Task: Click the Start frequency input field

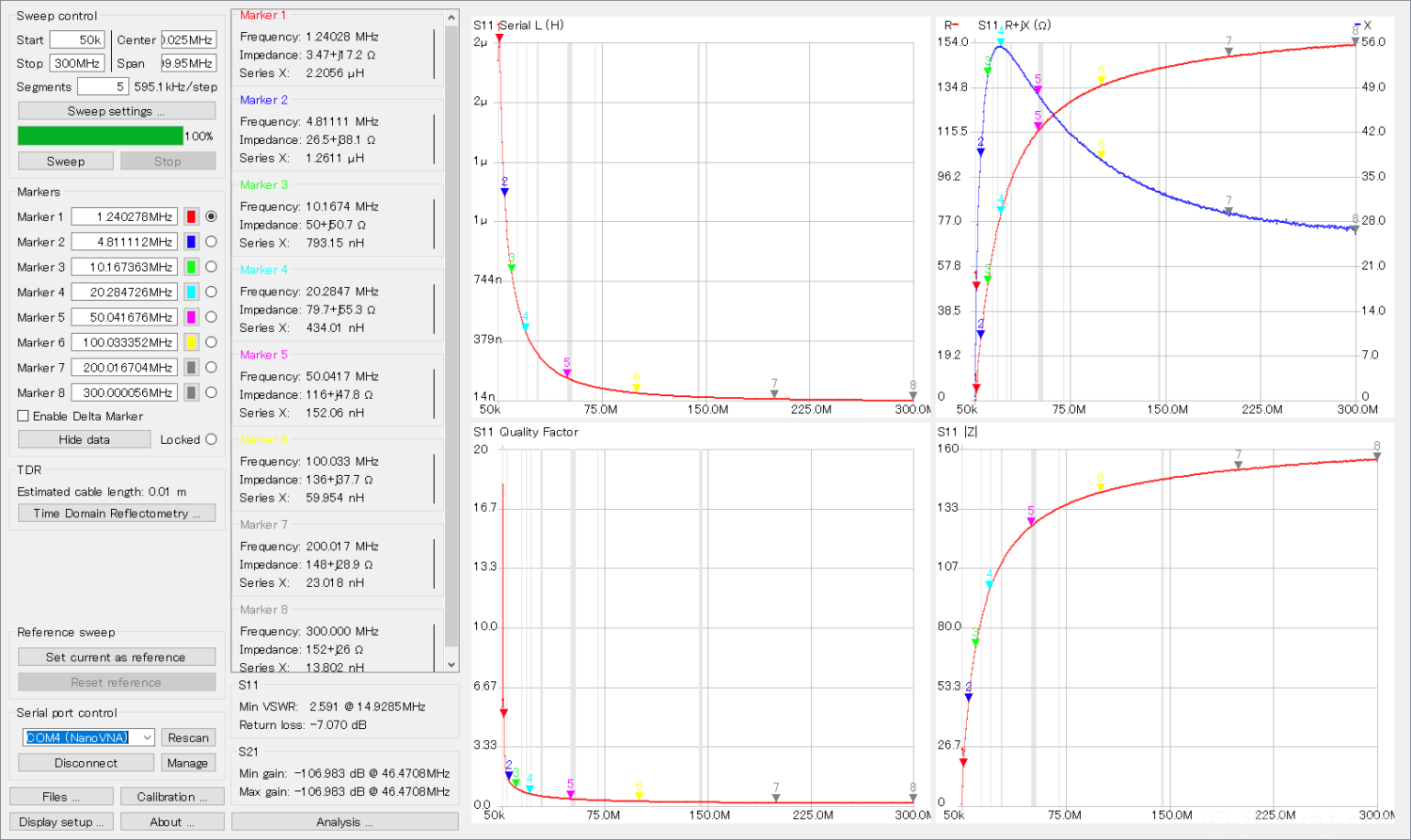Action: click(76, 40)
